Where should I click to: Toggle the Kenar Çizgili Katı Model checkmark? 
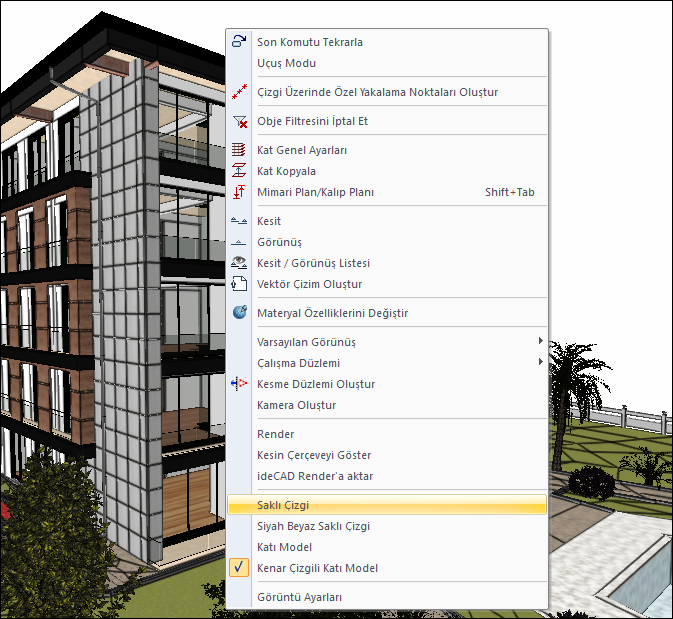point(239,568)
